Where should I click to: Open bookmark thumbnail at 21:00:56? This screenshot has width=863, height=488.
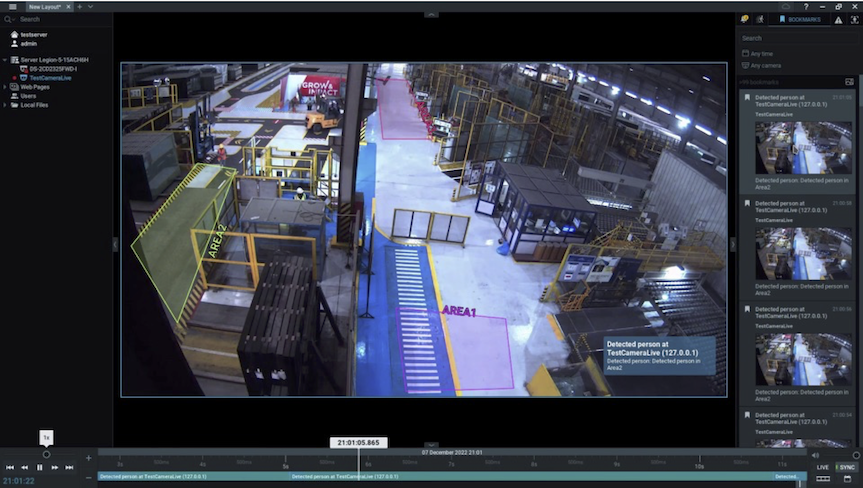click(803, 359)
